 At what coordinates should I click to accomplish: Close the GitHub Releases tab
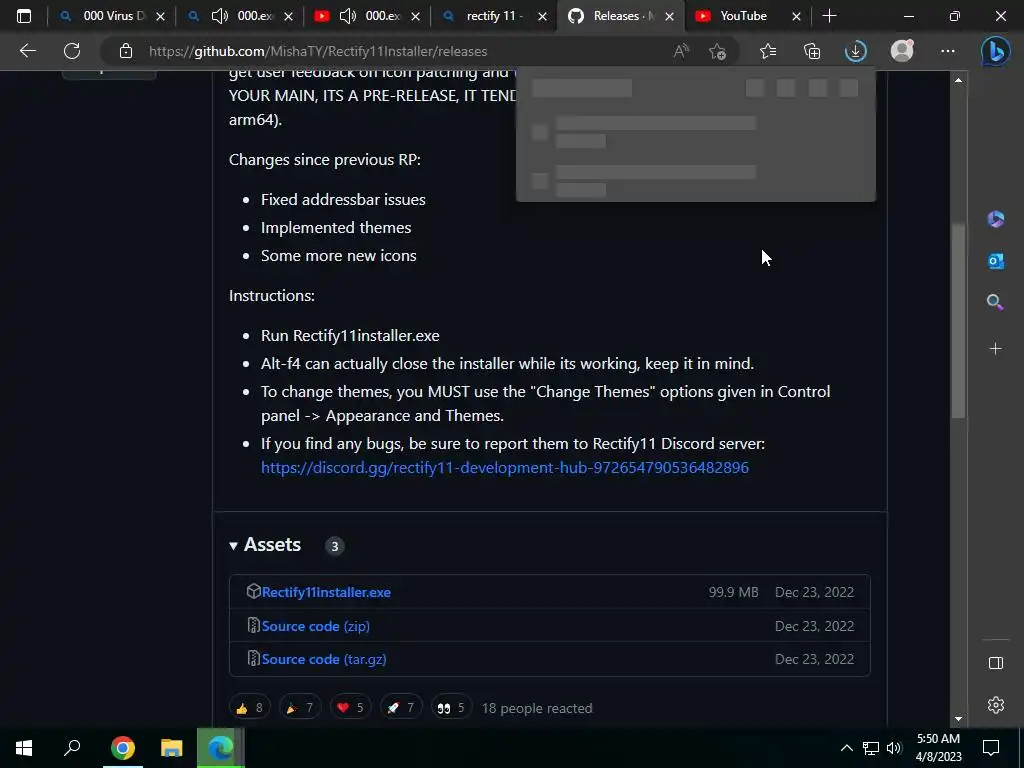[x=669, y=16]
